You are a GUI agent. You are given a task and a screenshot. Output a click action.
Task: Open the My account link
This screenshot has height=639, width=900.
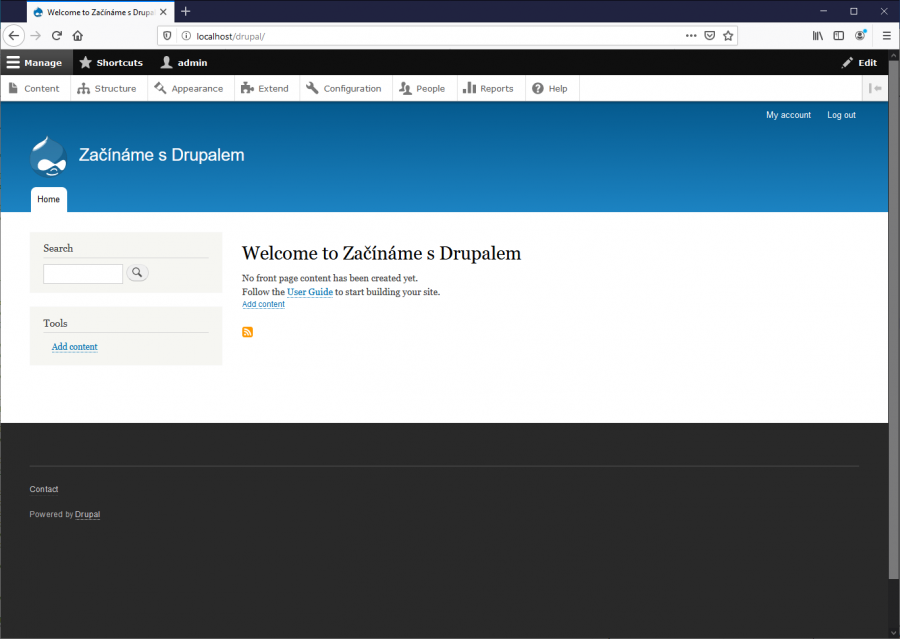pos(789,115)
